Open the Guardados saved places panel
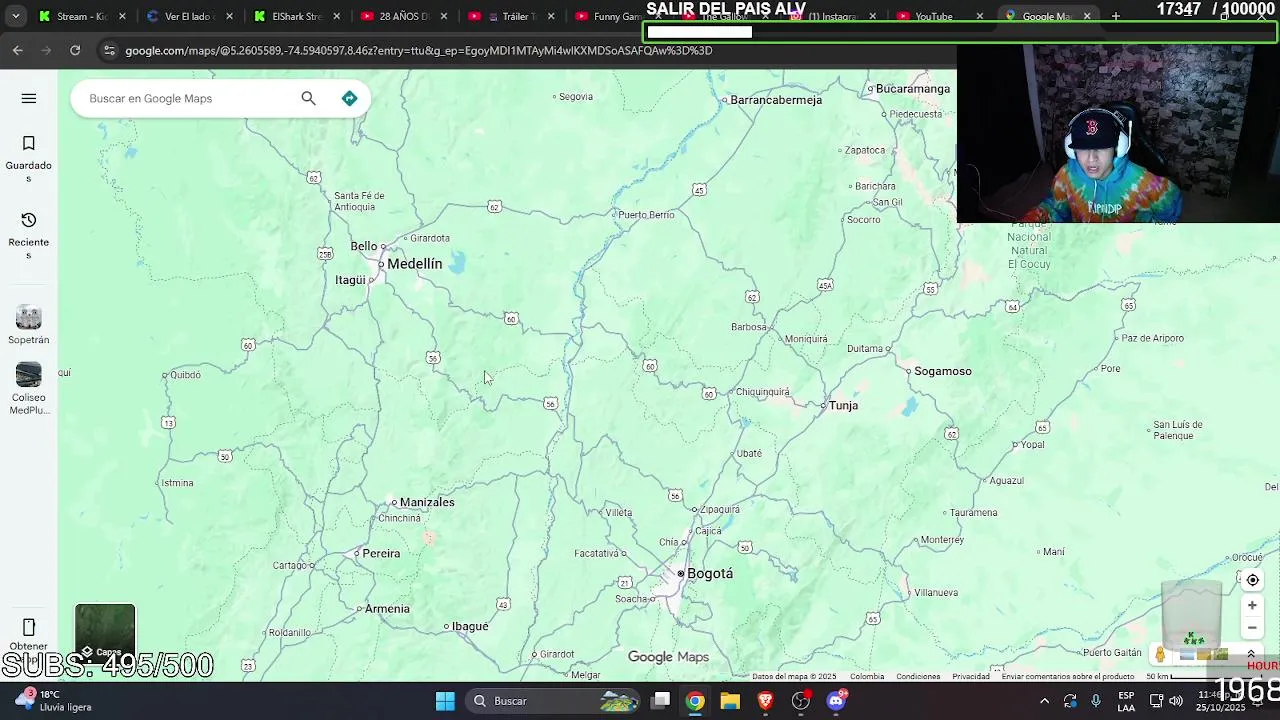This screenshot has width=1280, height=720. point(29,159)
